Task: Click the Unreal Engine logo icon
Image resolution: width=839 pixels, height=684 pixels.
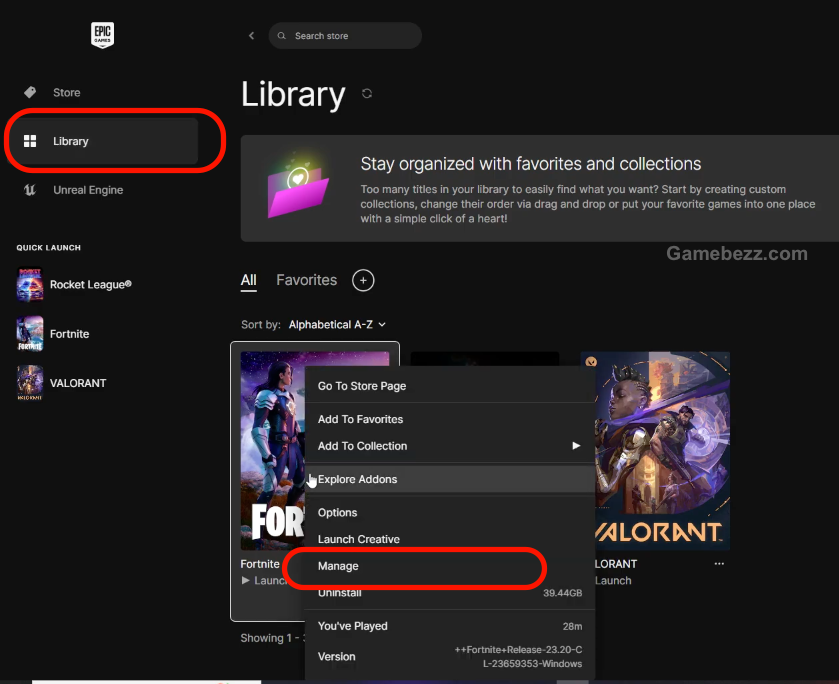Action: pos(30,189)
